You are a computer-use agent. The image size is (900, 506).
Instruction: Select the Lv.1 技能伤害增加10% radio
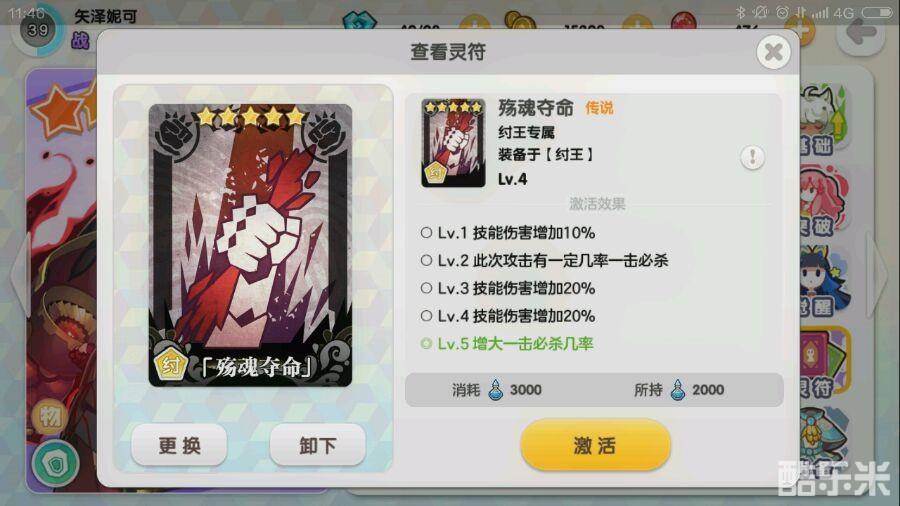click(x=426, y=232)
